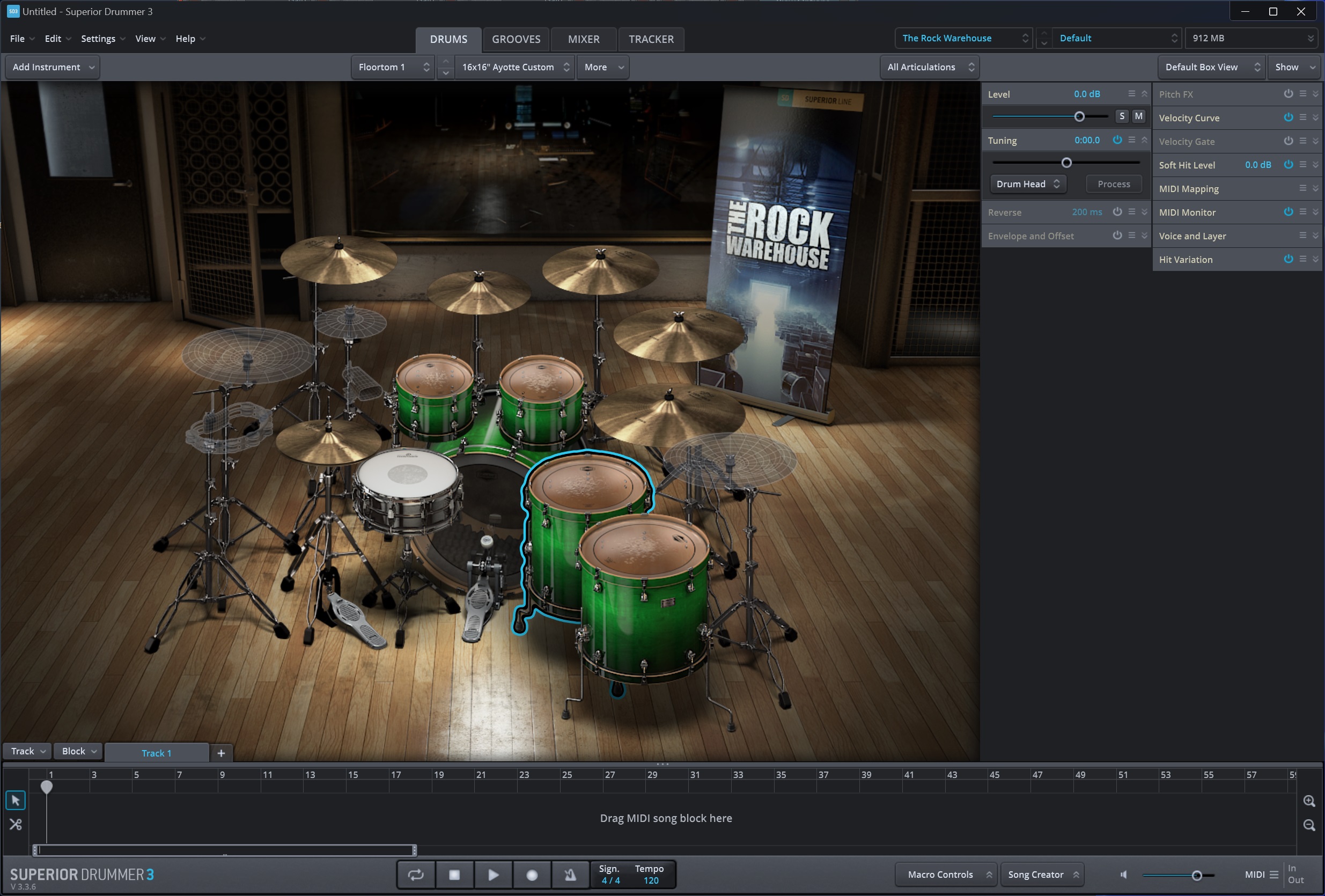Open the MIDI in/out menu icon
Viewport: 1325px width, 896px height.
[1274, 875]
